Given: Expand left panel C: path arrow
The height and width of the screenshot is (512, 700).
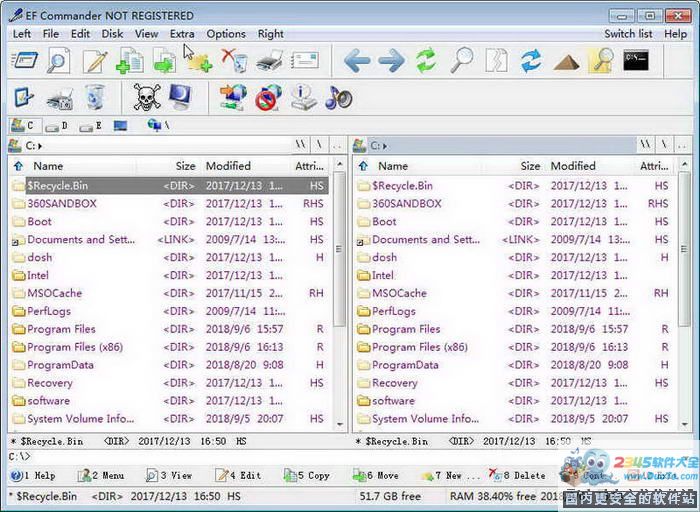Looking at the screenshot, I should point(40,146).
